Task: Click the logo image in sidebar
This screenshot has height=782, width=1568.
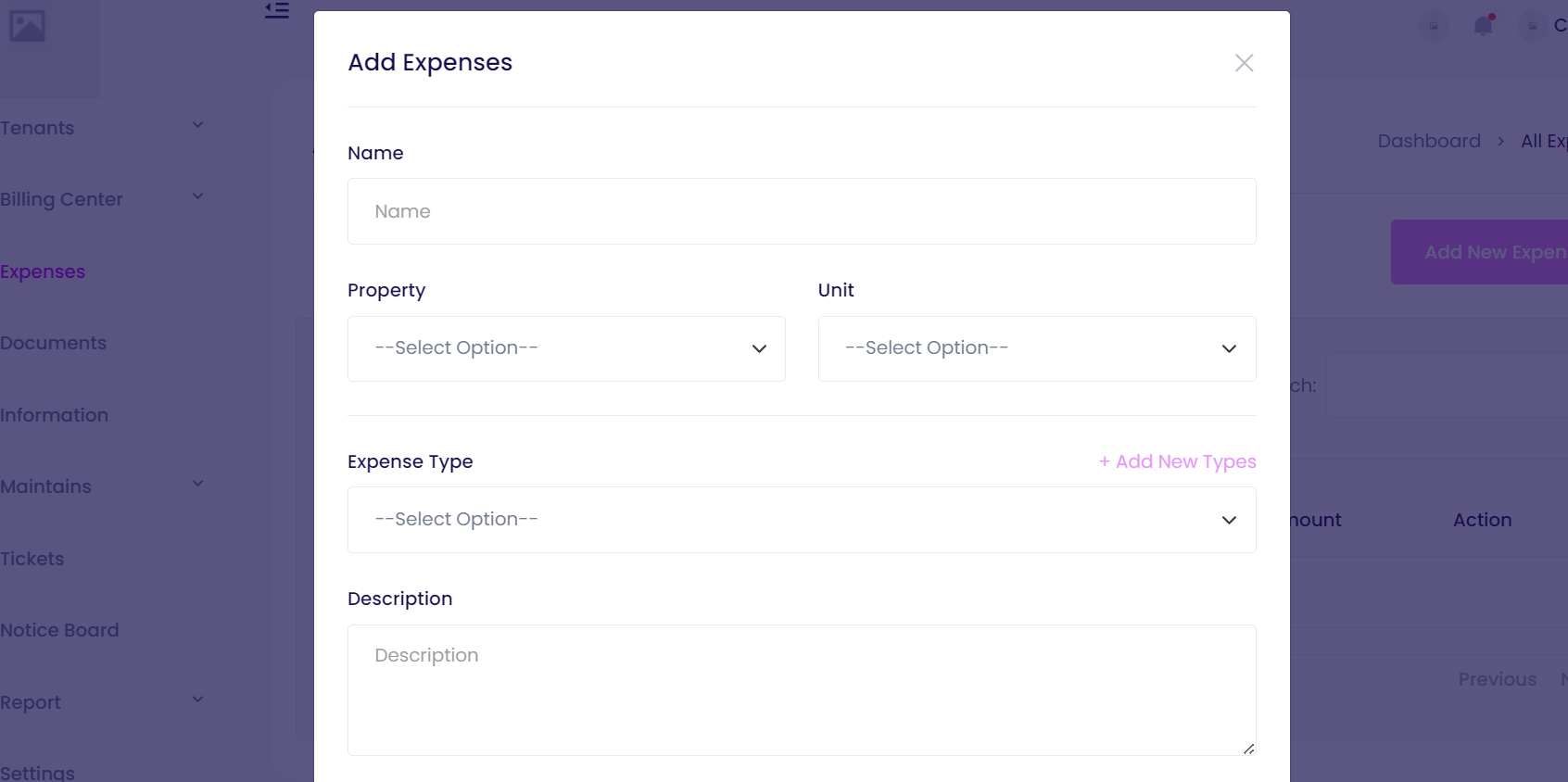Action: 27,25
